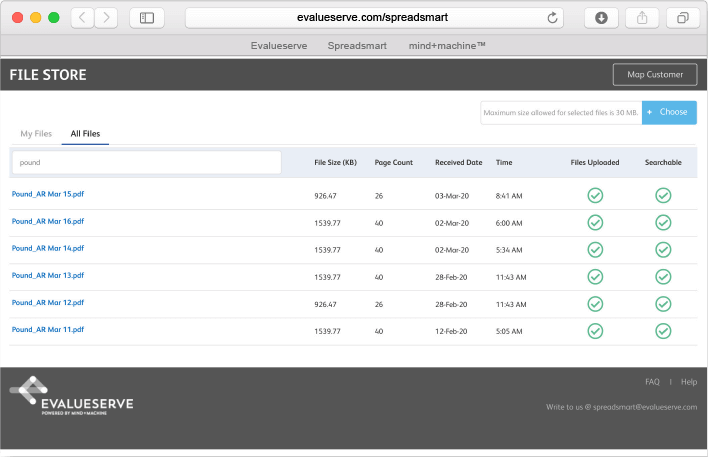Click the FILE STORE page heading

pyautogui.click(x=48, y=75)
